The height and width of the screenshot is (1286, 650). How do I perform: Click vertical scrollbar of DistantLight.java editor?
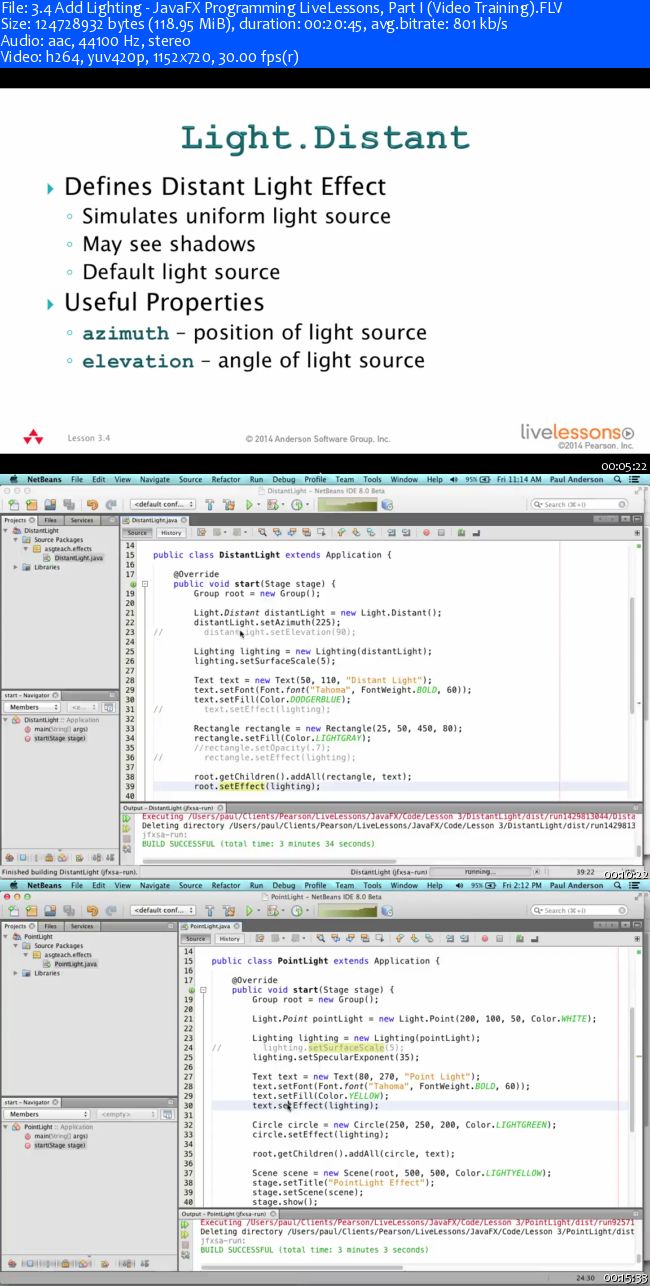point(631,655)
